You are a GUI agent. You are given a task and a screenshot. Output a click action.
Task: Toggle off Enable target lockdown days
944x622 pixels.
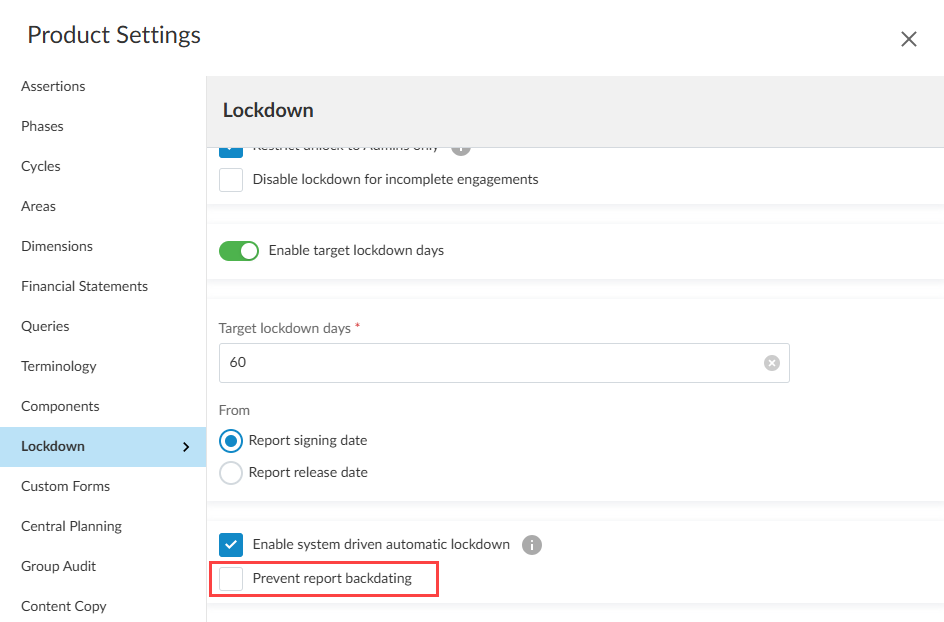pos(239,251)
